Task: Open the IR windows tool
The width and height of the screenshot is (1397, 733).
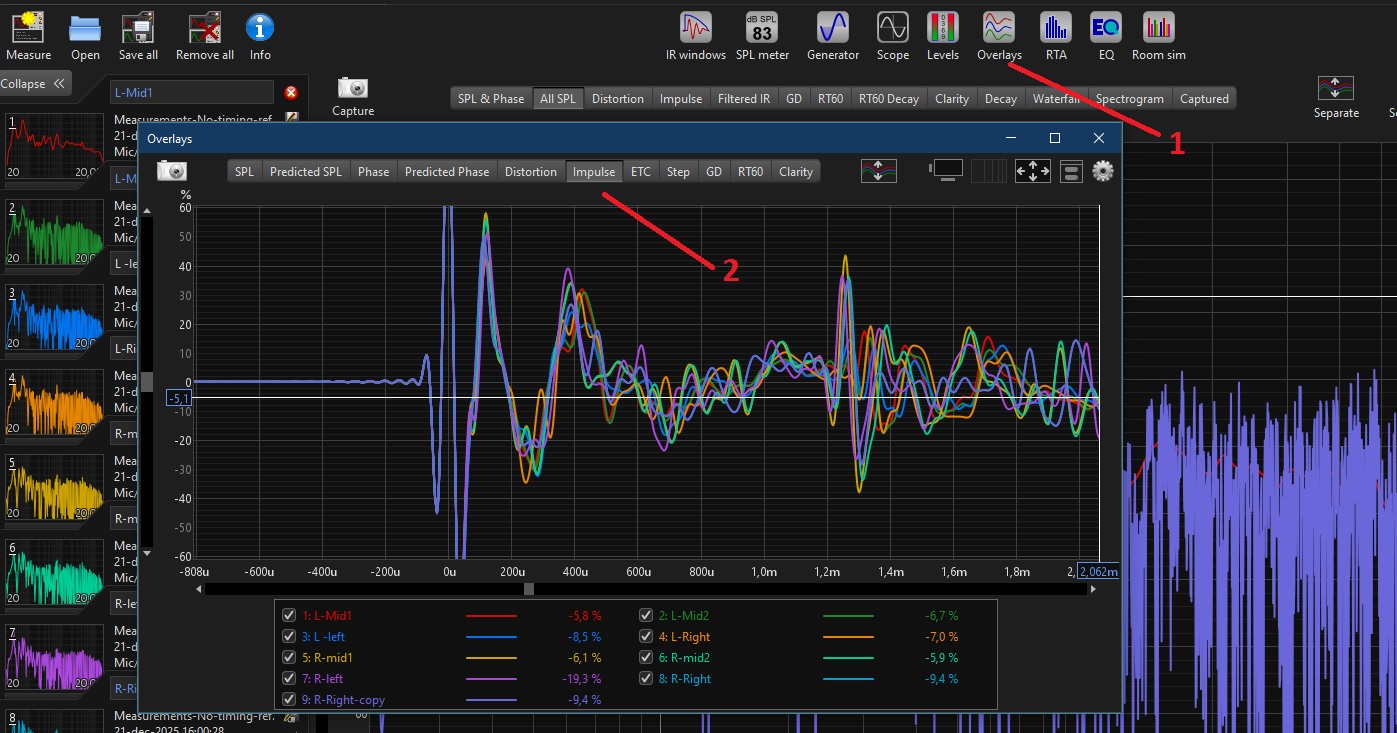Action: coord(696,28)
